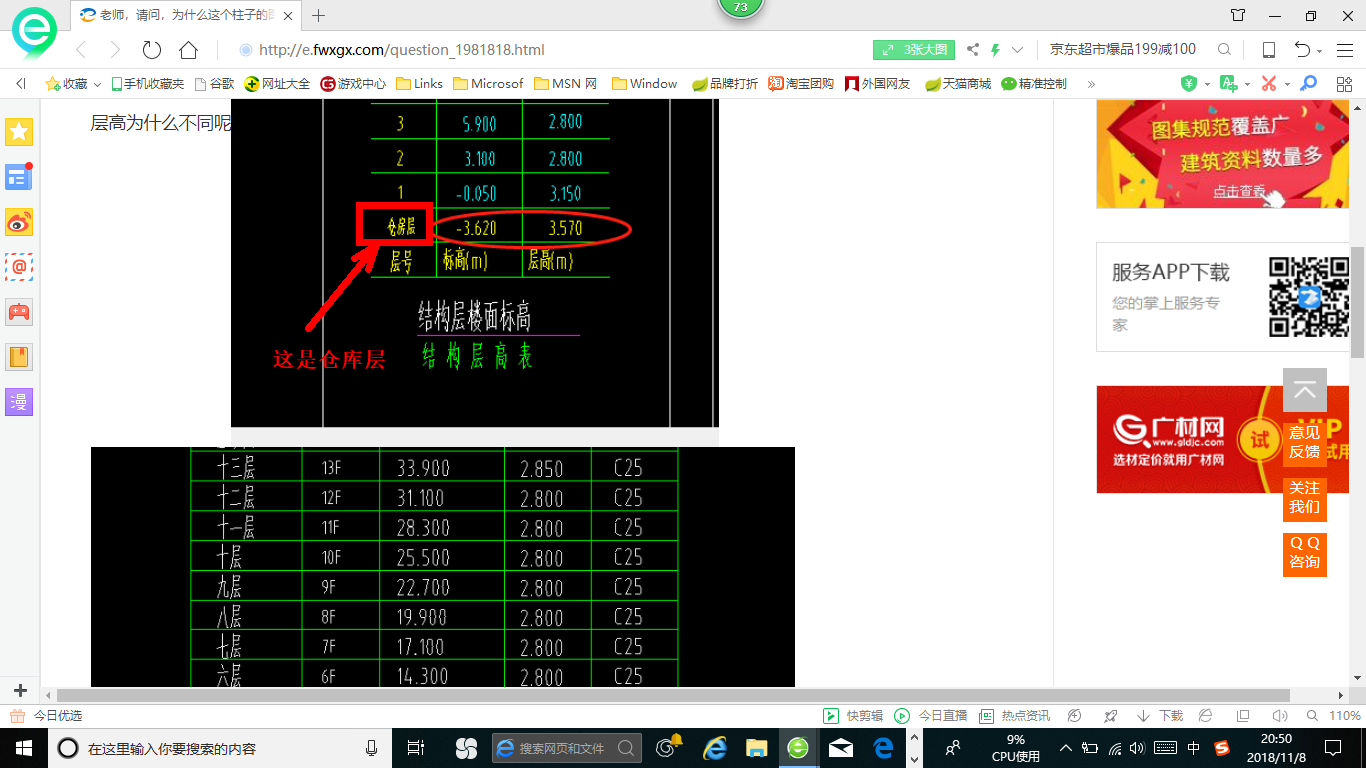Click the green shield yuan payment icon
The width and height of the screenshot is (1366, 768).
point(1188,84)
